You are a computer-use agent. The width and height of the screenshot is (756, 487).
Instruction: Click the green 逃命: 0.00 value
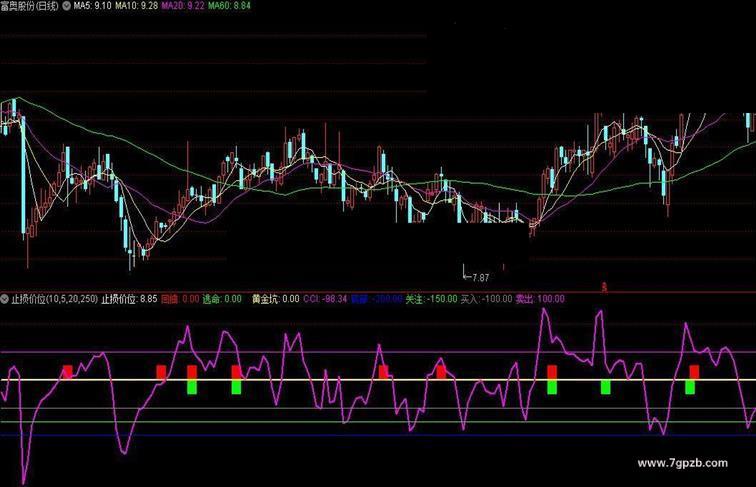pos(222,299)
